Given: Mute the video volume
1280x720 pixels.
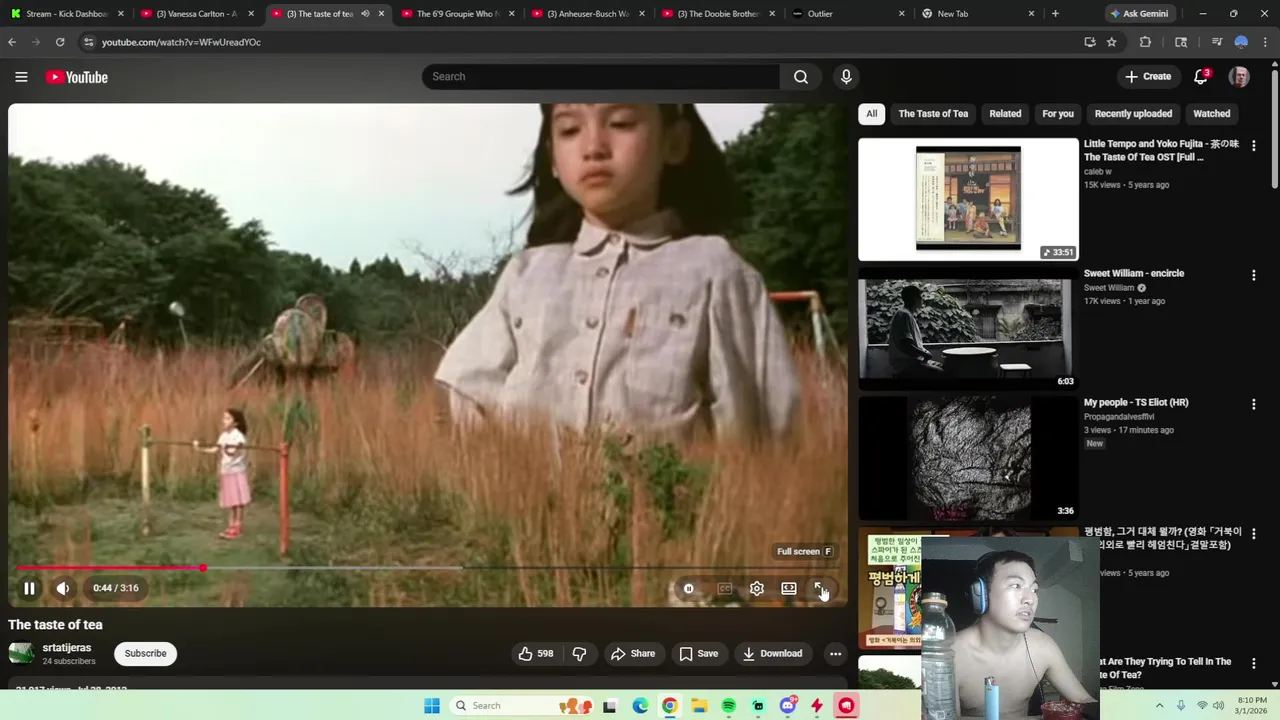Looking at the screenshot, I should click(x=62, y=588).
